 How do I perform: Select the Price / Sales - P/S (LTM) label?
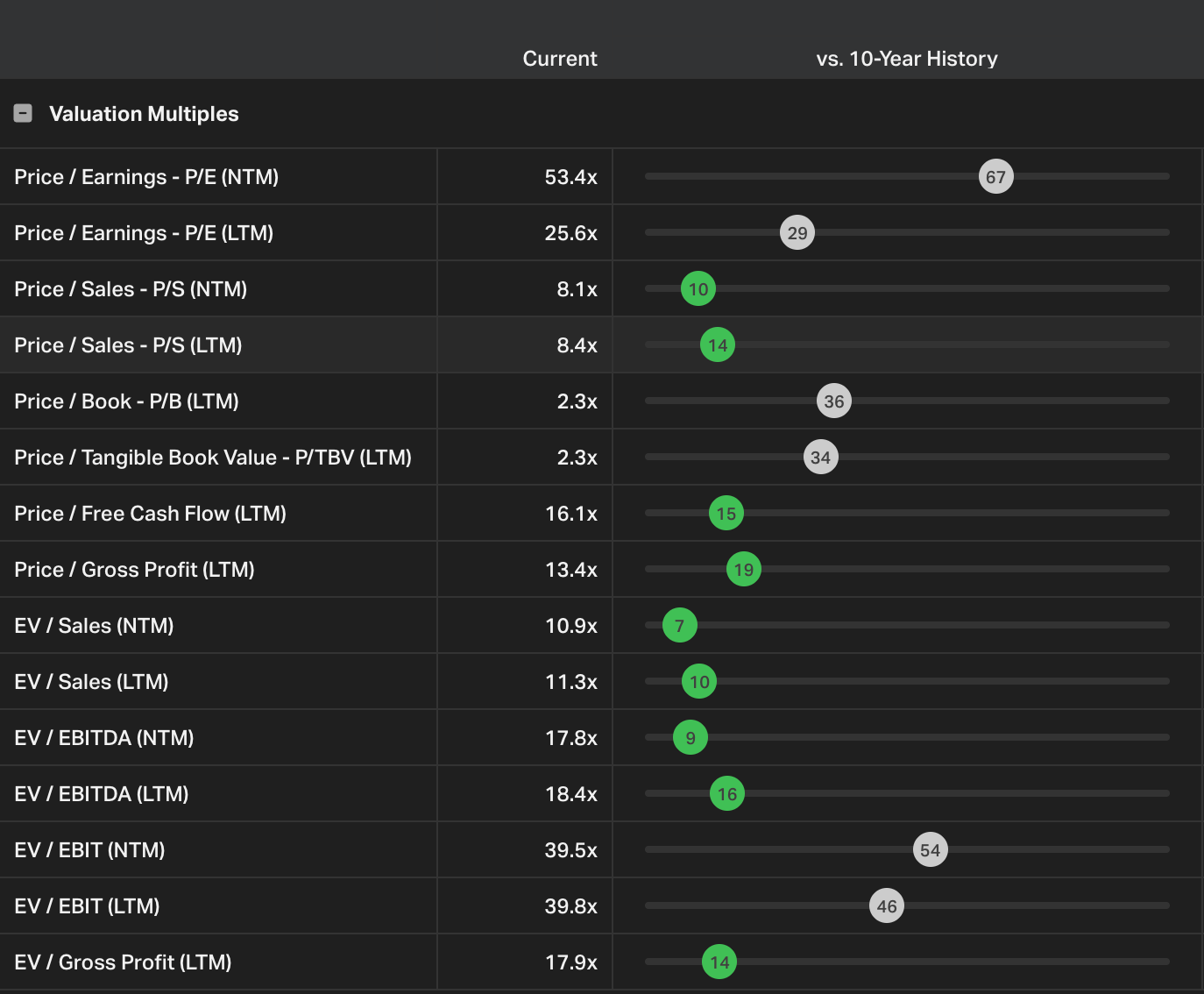tap(128, 345)
